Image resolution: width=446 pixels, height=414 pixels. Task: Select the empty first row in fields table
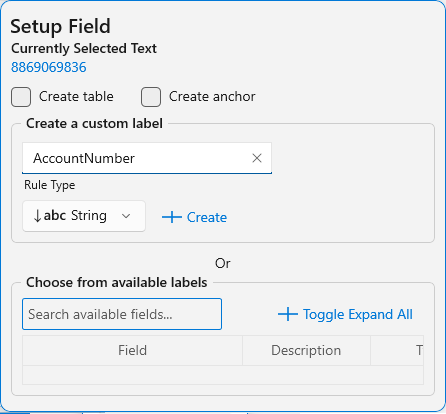[223, 375]
